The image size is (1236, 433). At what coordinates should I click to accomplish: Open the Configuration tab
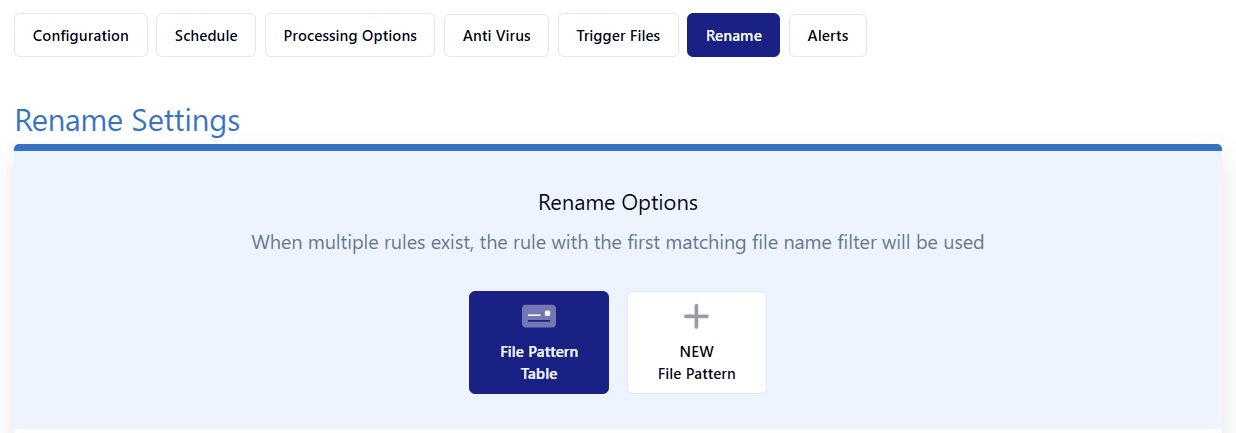[81, 35]
